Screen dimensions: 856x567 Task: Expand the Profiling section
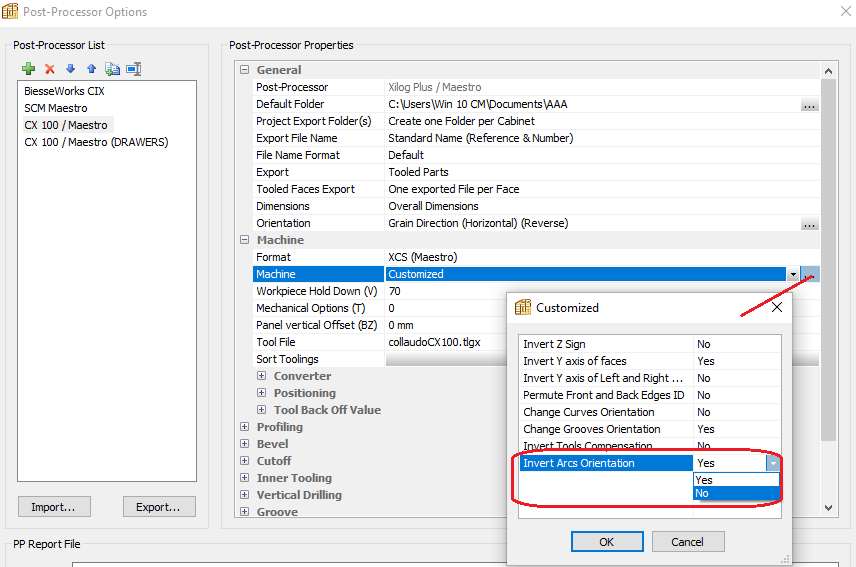click(244, 427)
